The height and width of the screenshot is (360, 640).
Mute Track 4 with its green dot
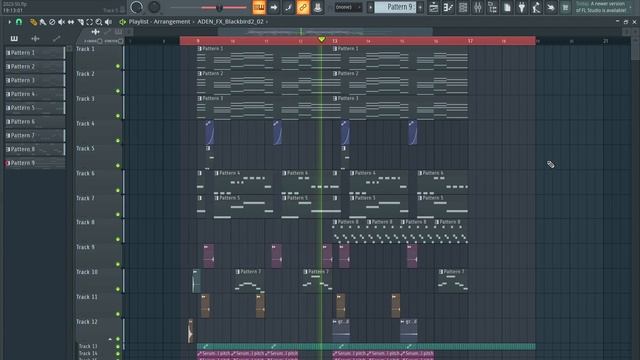point(118,141)
